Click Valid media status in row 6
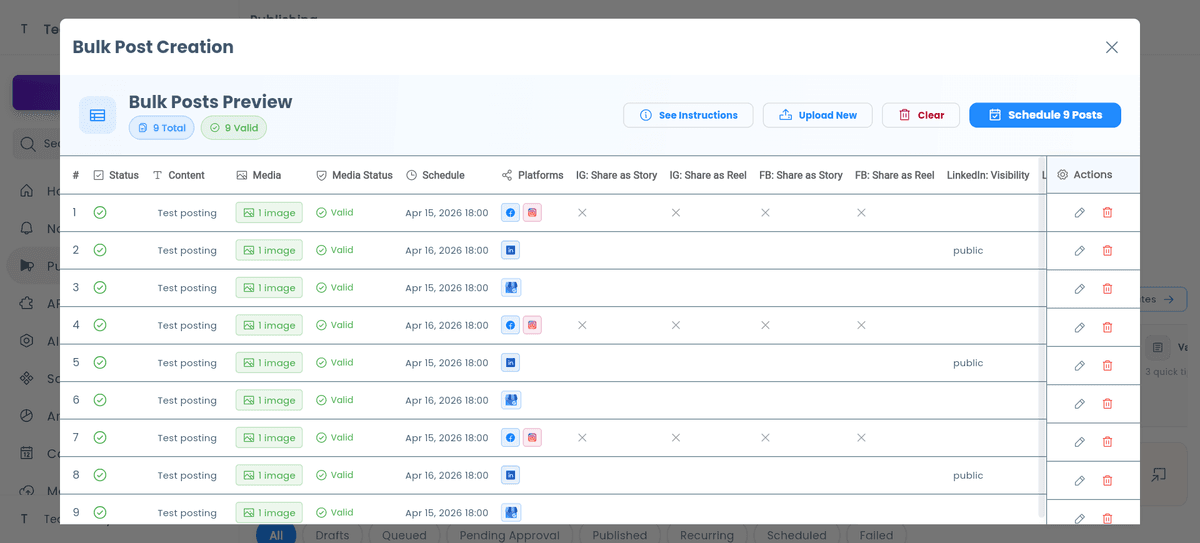Image resolution: width=1200 pixels, height=543 pixels. pyautogui.click(x=335, y=400)
